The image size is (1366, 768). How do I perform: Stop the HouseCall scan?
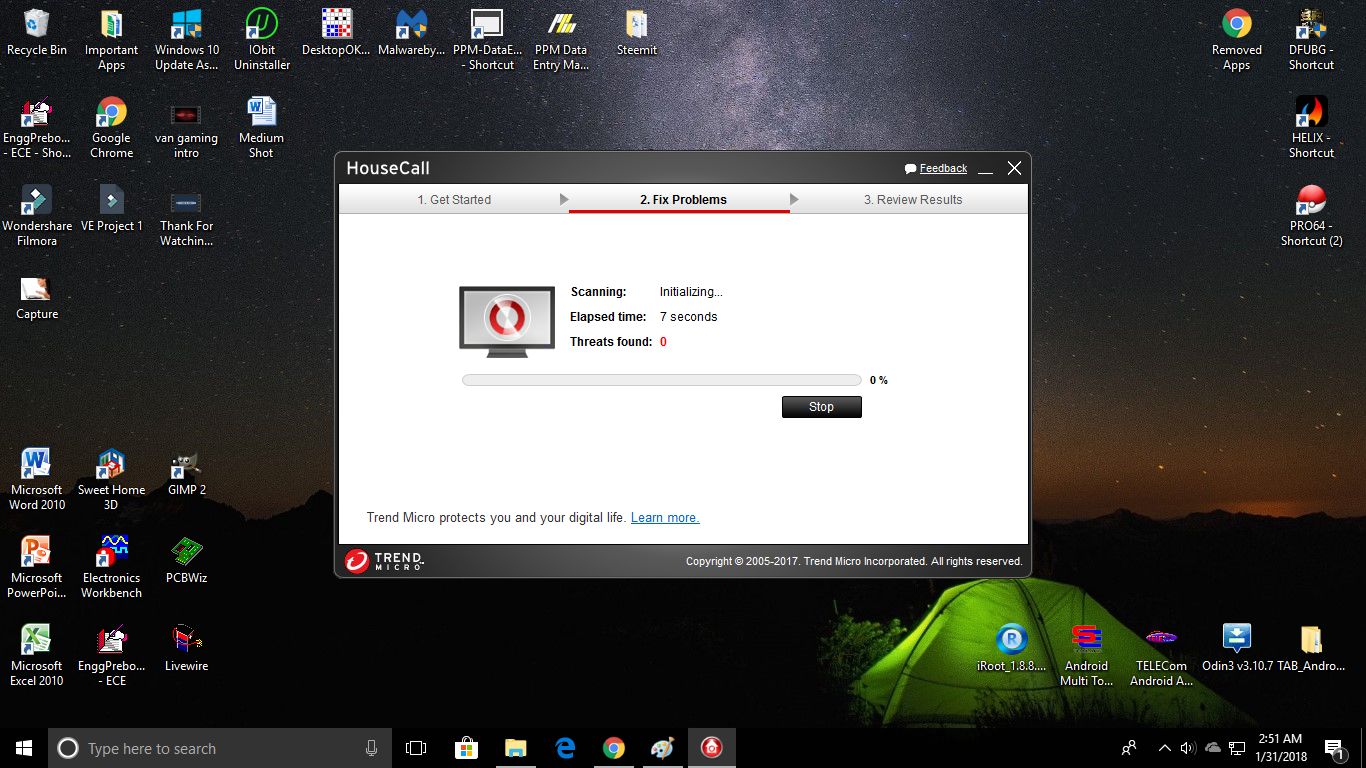(x=821, y=407)
